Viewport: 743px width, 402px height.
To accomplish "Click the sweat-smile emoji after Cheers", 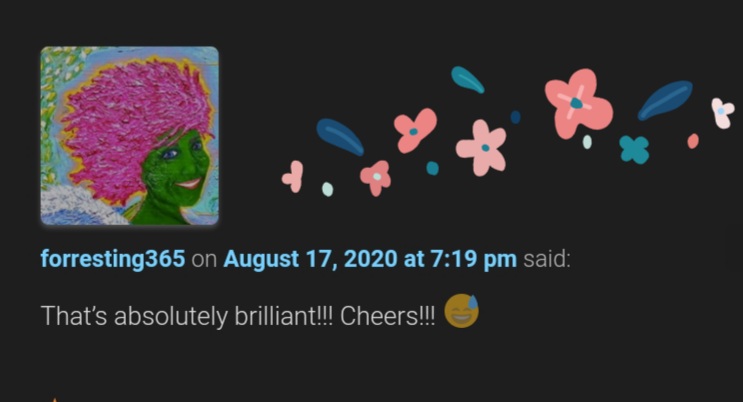I will coord(462,311).
